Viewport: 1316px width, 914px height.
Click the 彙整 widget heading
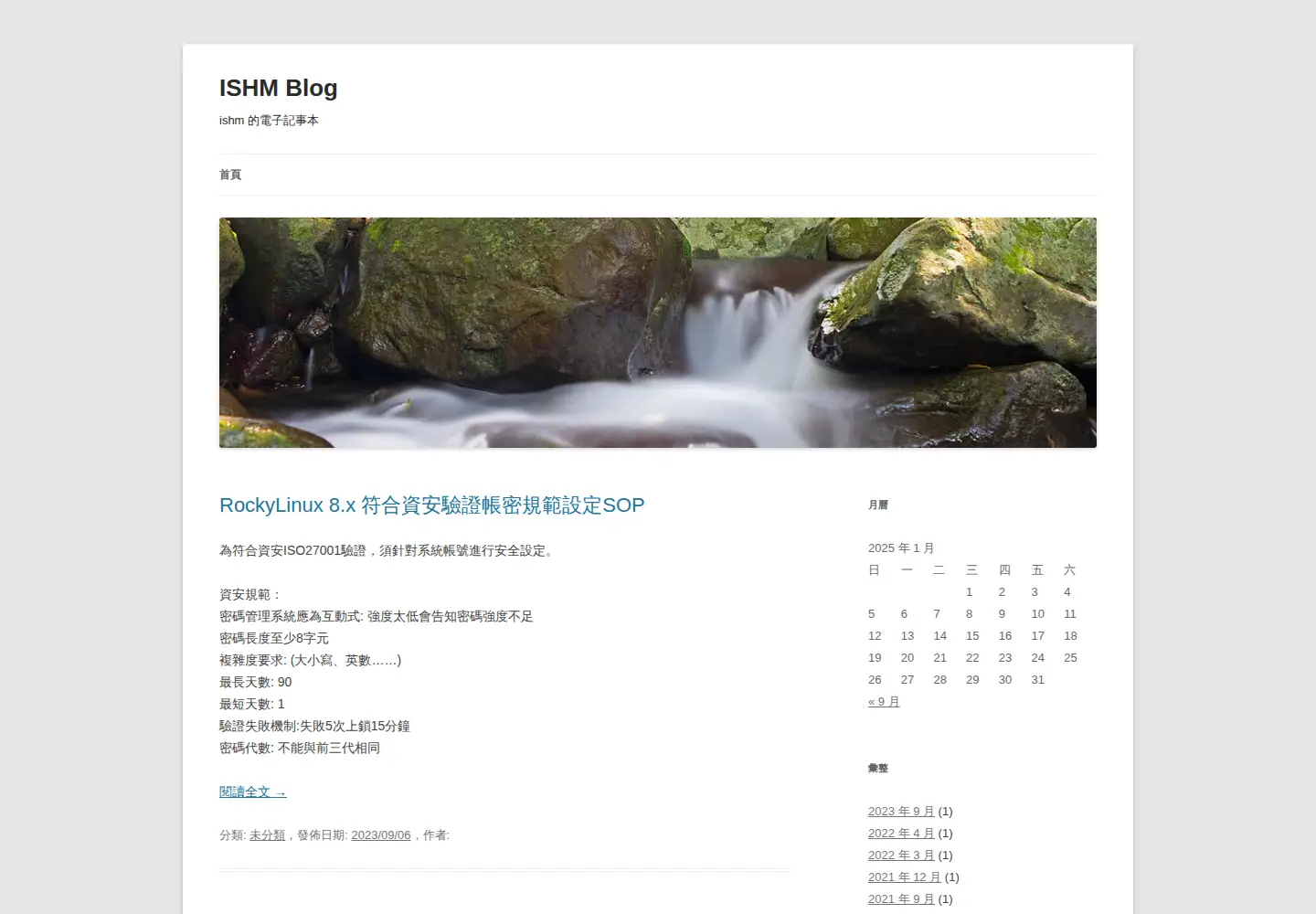878,768
